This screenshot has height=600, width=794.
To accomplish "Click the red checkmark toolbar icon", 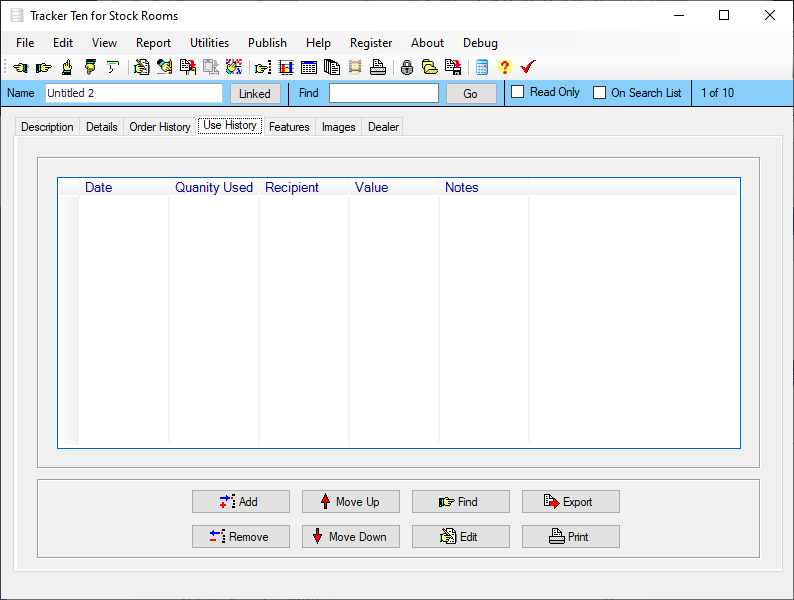I will (x=528, y=67).
